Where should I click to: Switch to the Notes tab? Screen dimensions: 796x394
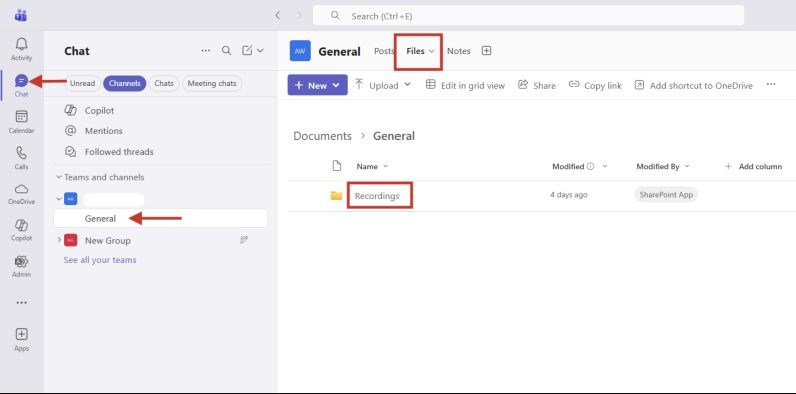[458, 51]
